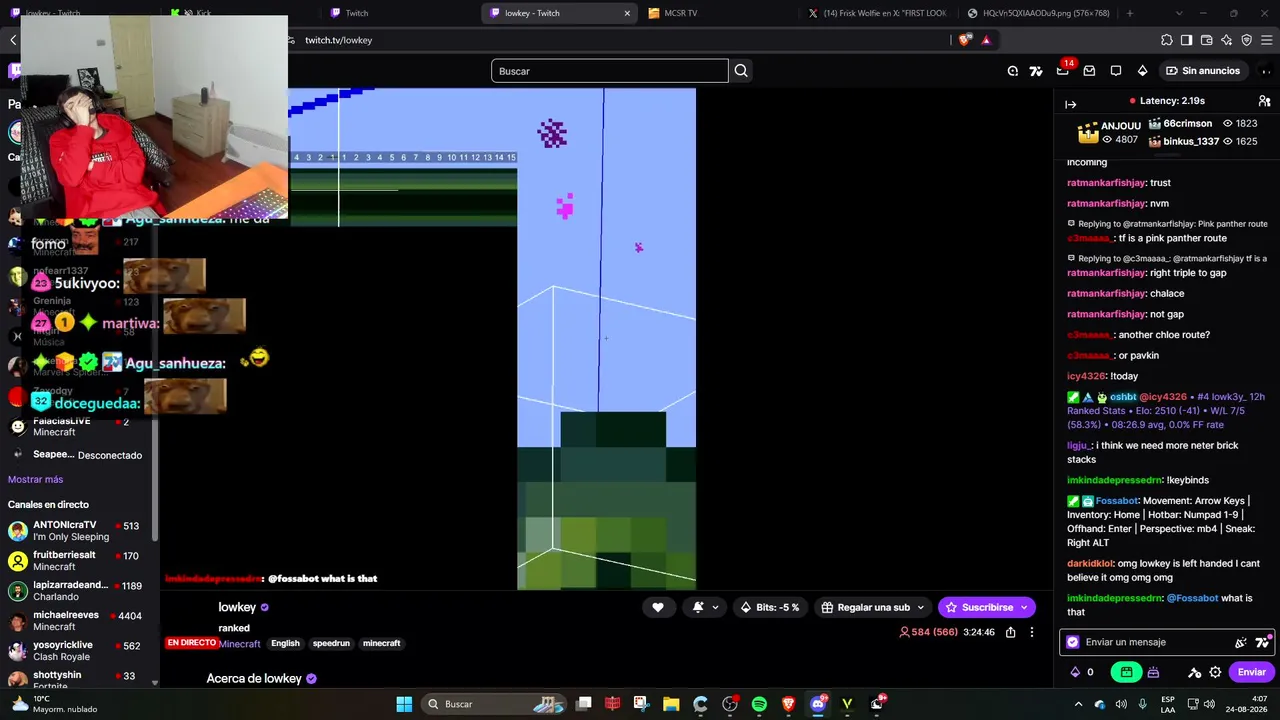Open the 7TV menu icon in the top bar
The image size is (1280, 720).
(1036, 71)
